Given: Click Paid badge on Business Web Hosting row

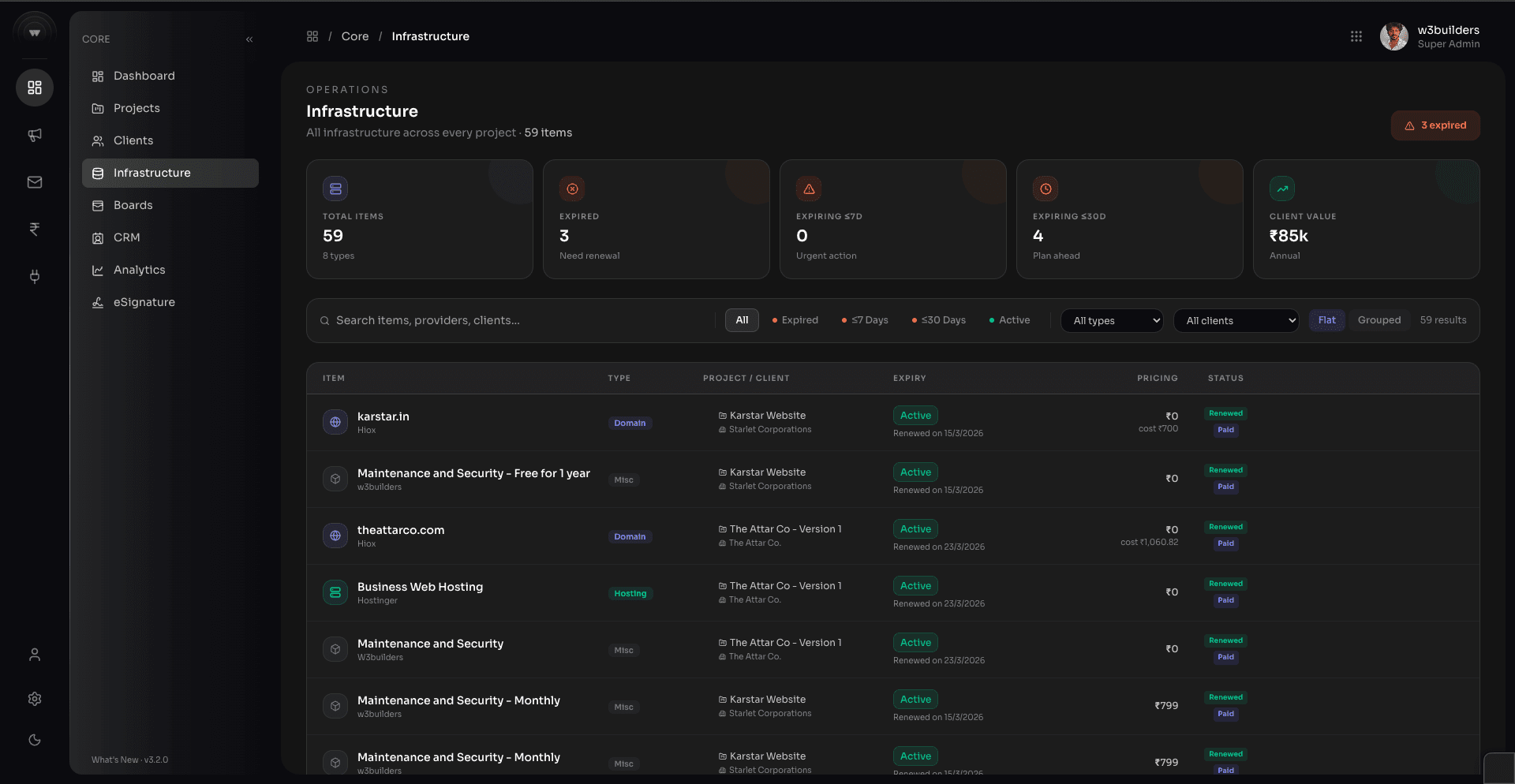Looking at the screenshot, I should tap(1225, 600).
